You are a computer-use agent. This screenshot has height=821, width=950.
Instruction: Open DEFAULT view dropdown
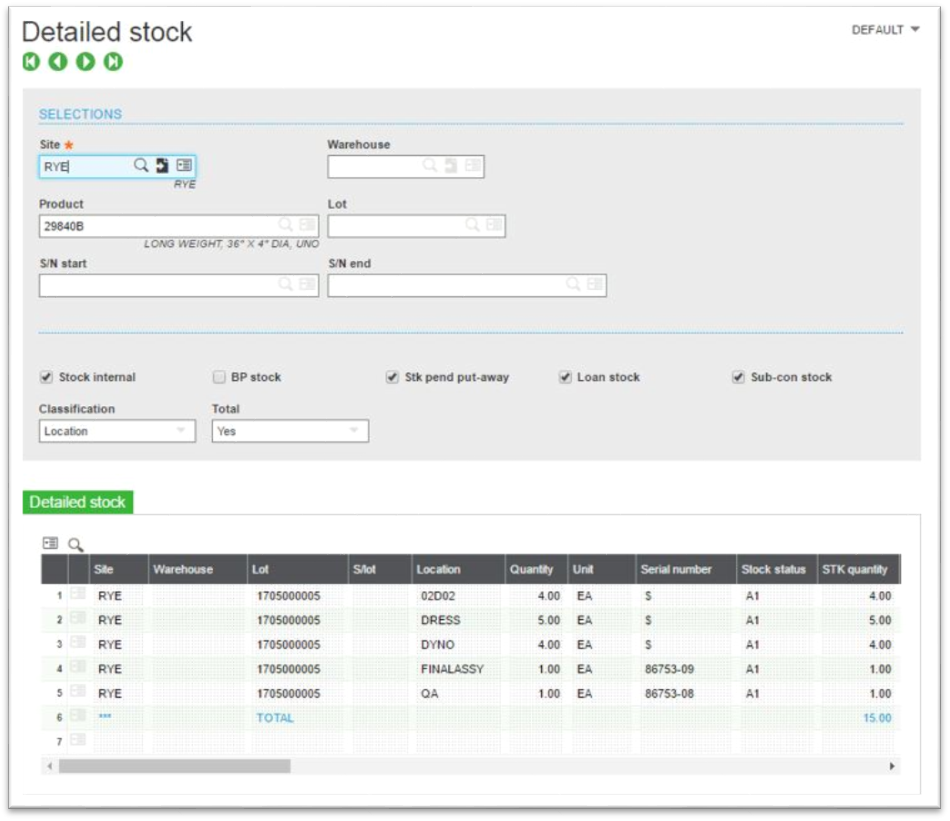click(x=885, y=30)
